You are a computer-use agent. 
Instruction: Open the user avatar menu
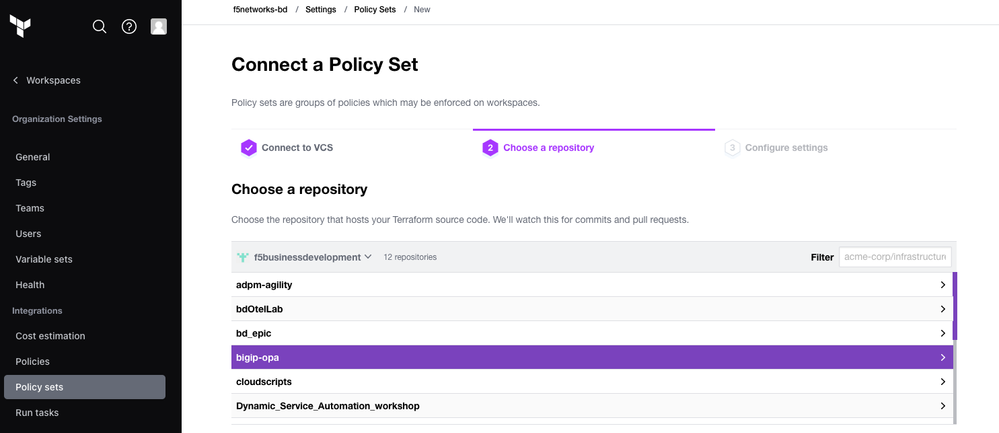pos(159,27)
